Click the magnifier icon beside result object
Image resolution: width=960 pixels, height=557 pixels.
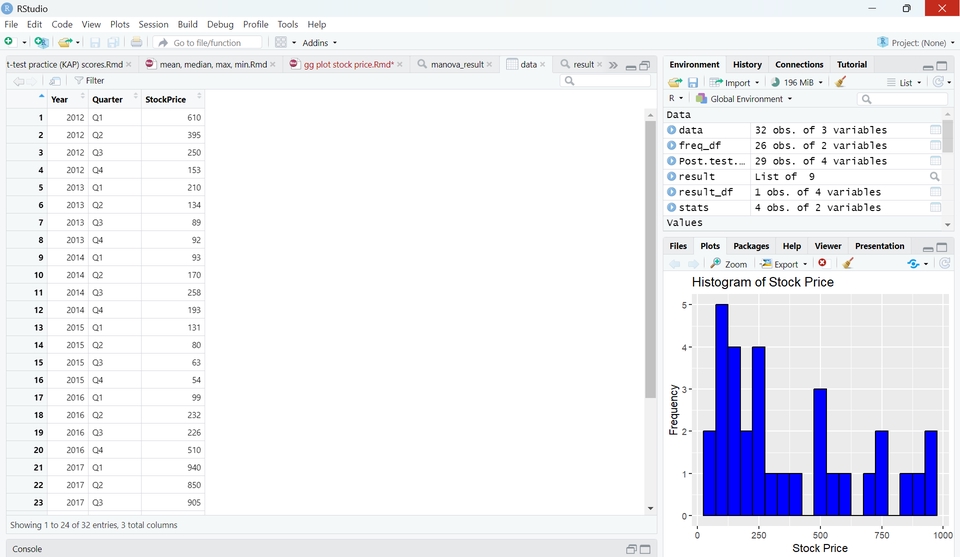coord(935,177)
